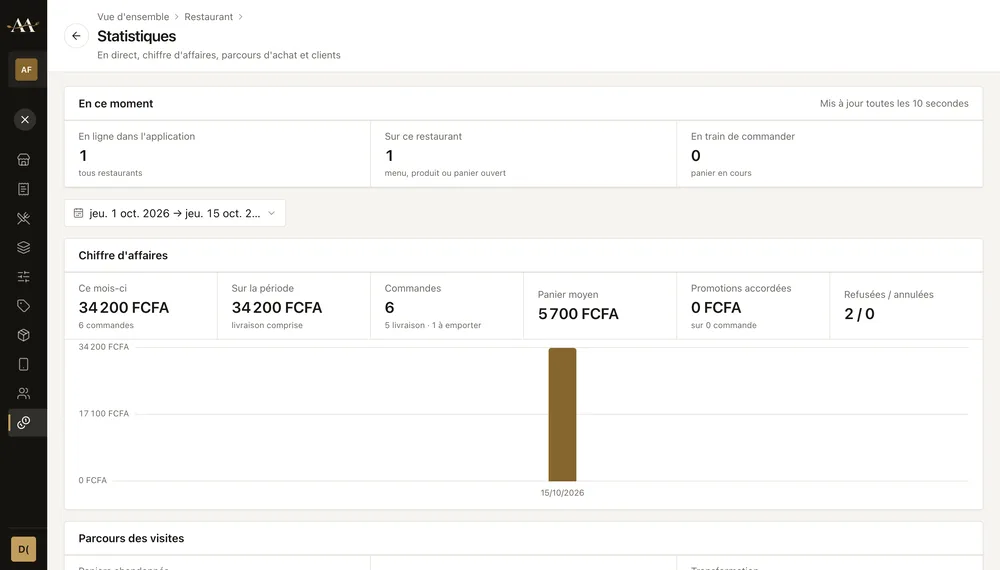Click 'Commandes' count card
Screen dimensions: 1000x570
447,306
